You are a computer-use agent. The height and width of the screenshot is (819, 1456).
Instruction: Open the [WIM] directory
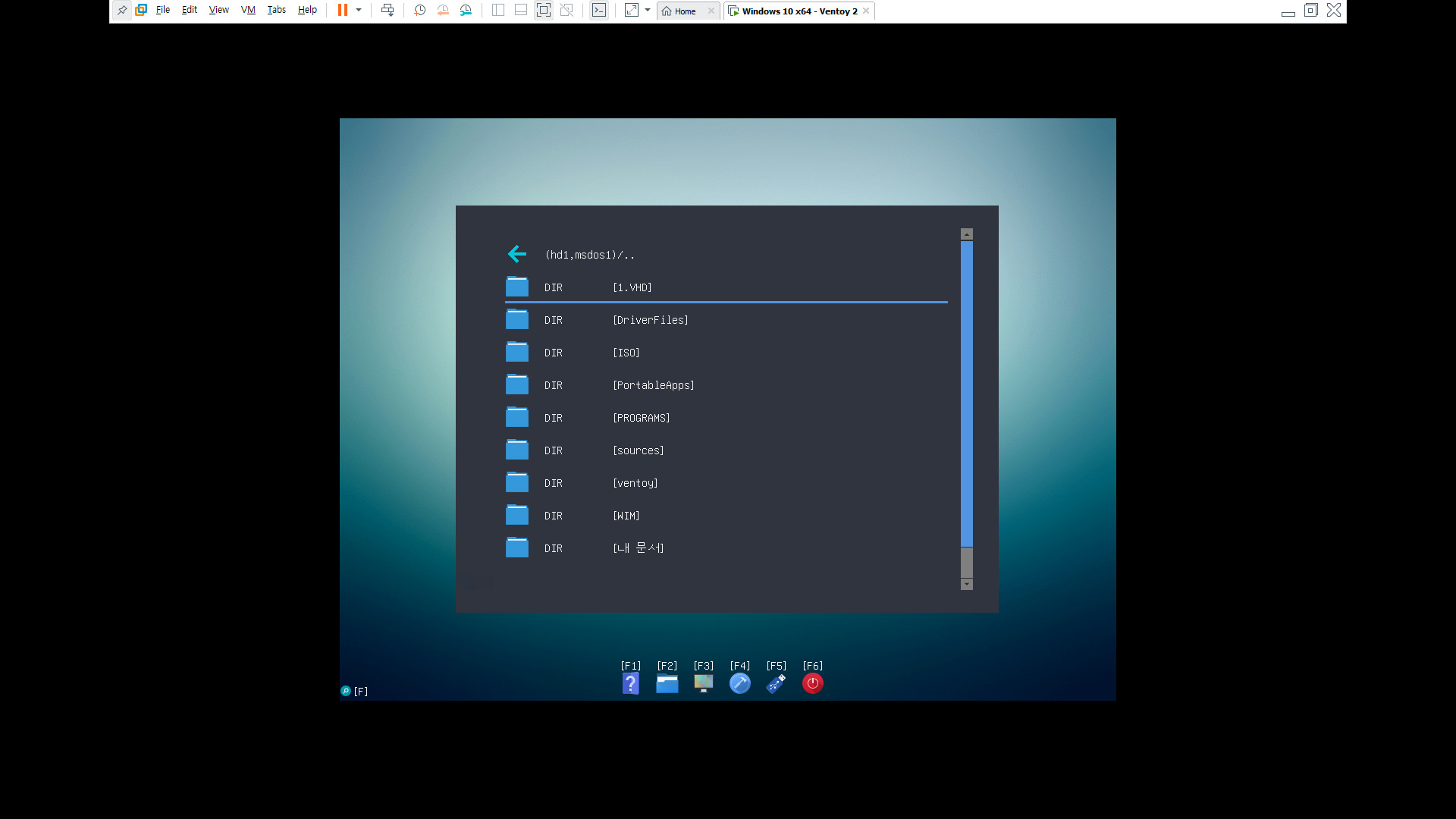pyautogui.click(x=726, y=516)
